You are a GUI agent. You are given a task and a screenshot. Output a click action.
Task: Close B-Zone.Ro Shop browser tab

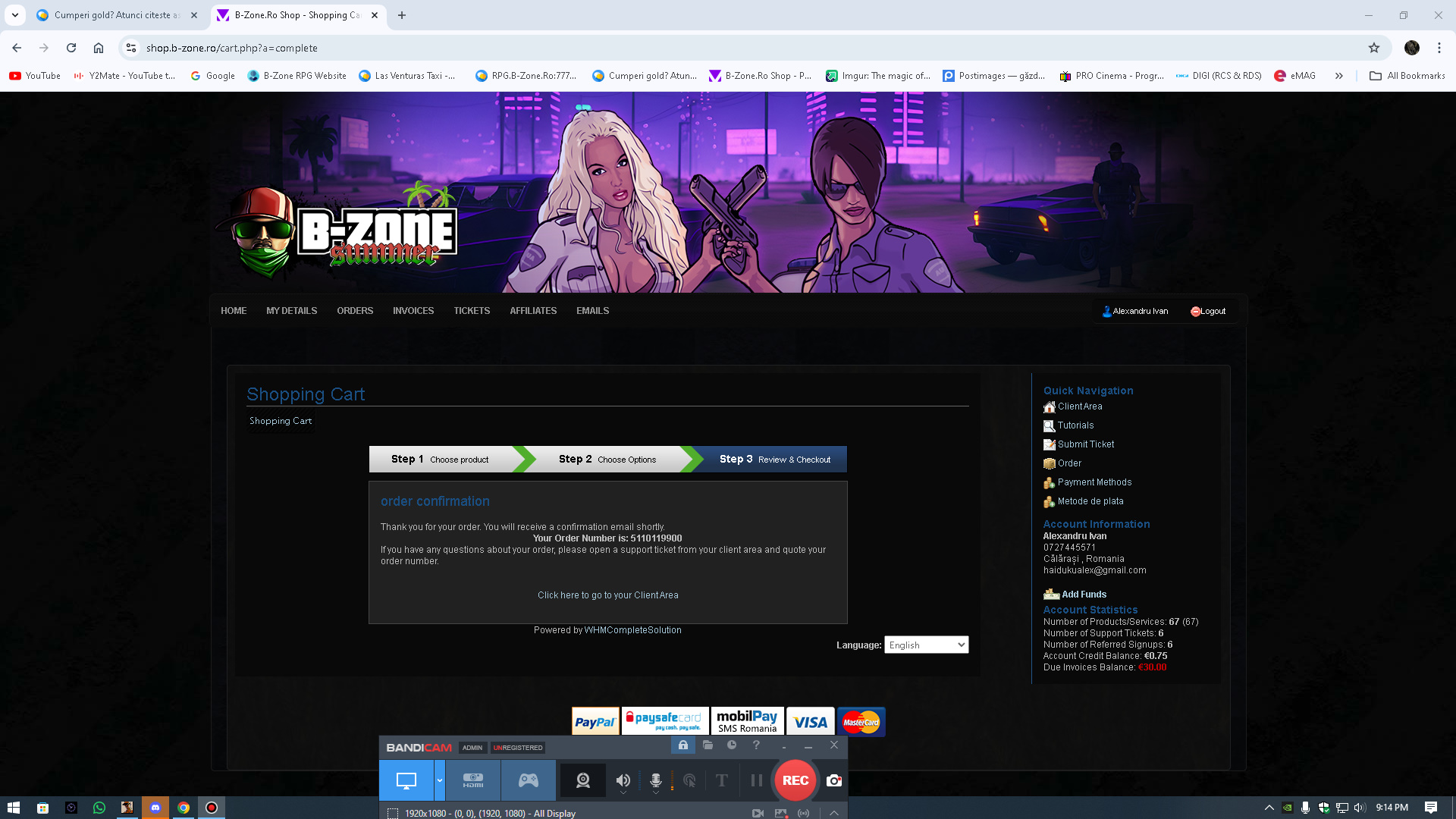pos(375,15)
